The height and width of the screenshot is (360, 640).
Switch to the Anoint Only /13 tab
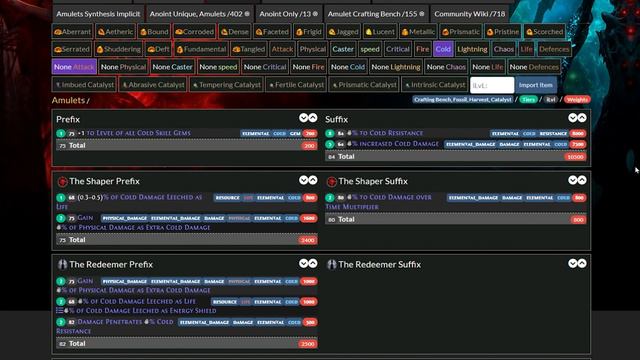click(x=289, y=14)
